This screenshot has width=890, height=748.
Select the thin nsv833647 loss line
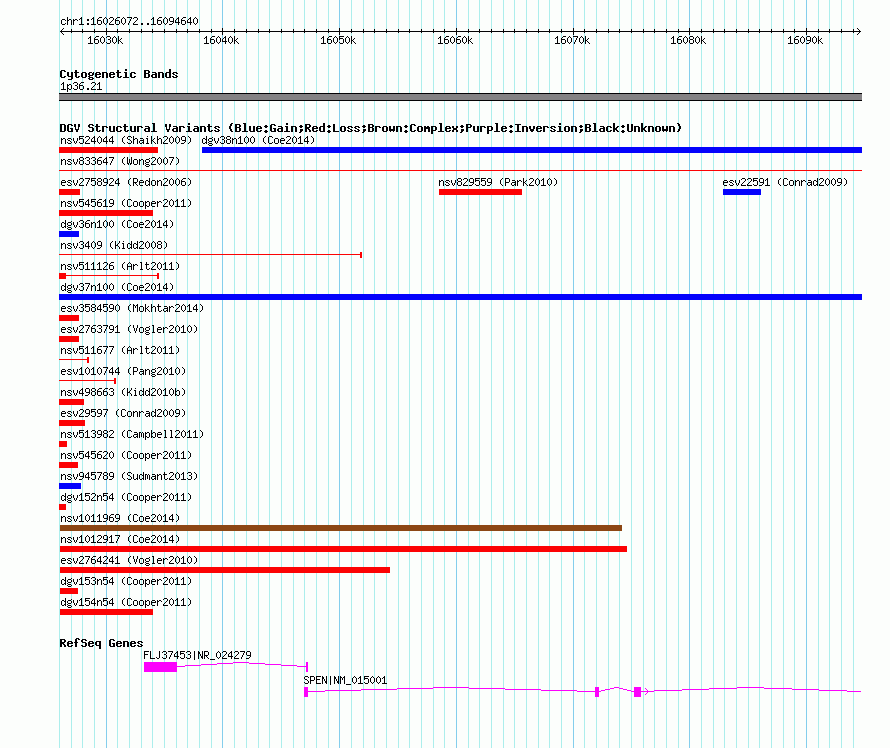pos(460,170)
